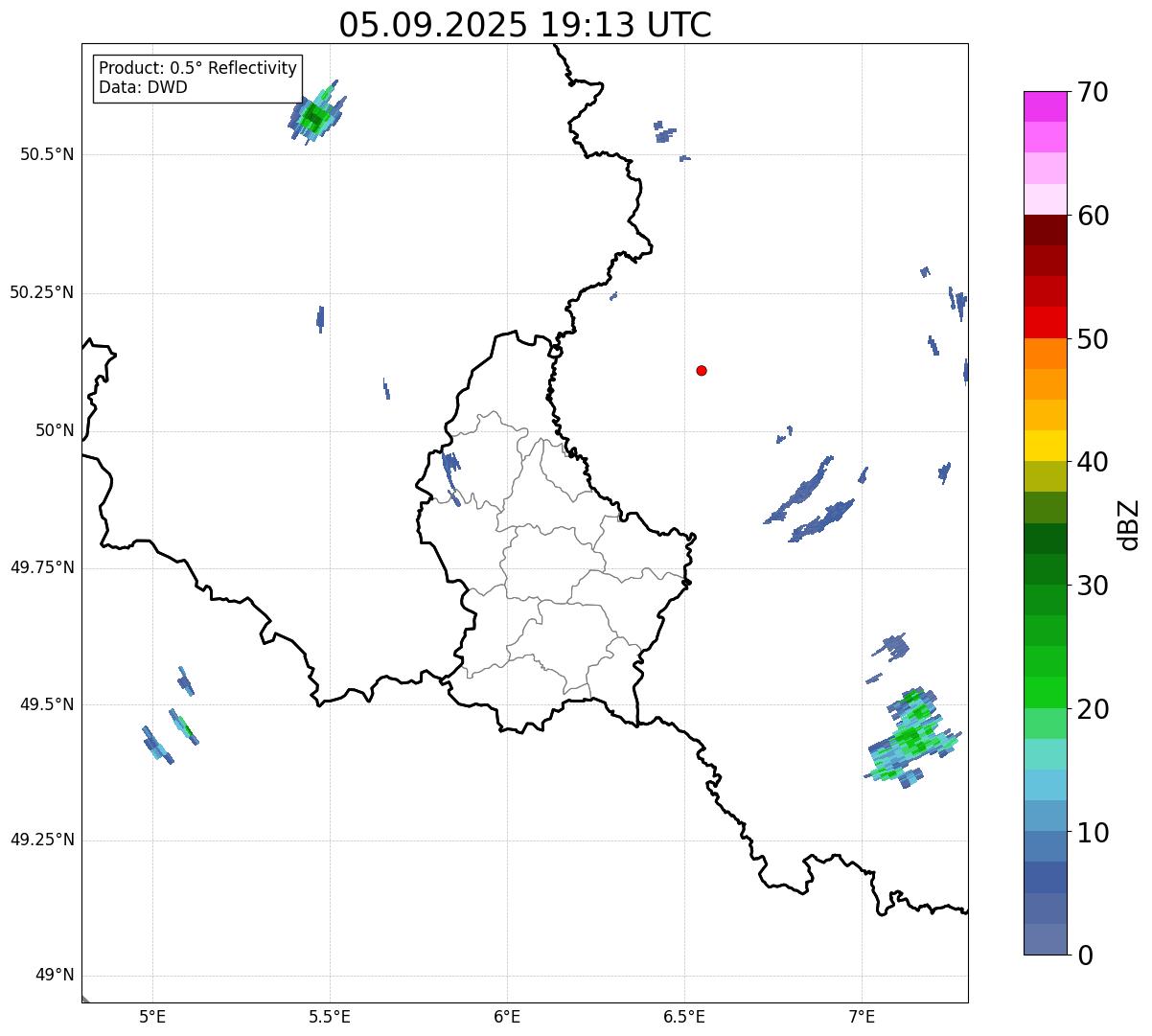Image resolution: width=1152 pixels, height=1036 pixels.
Task: Click the '7°E' longitude label
Action: click(862, 1016)
